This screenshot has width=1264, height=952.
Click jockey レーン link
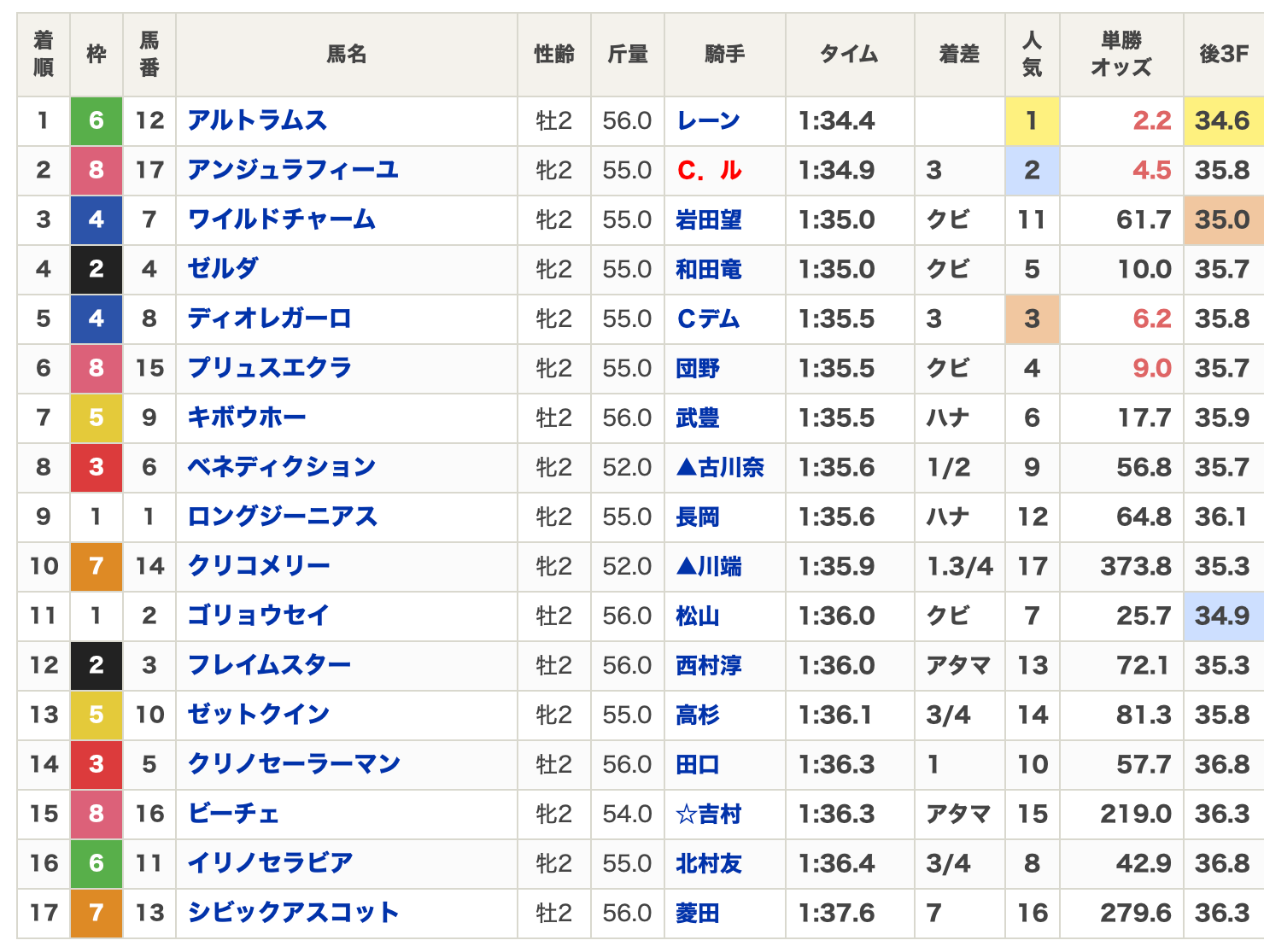click(708, 120)
